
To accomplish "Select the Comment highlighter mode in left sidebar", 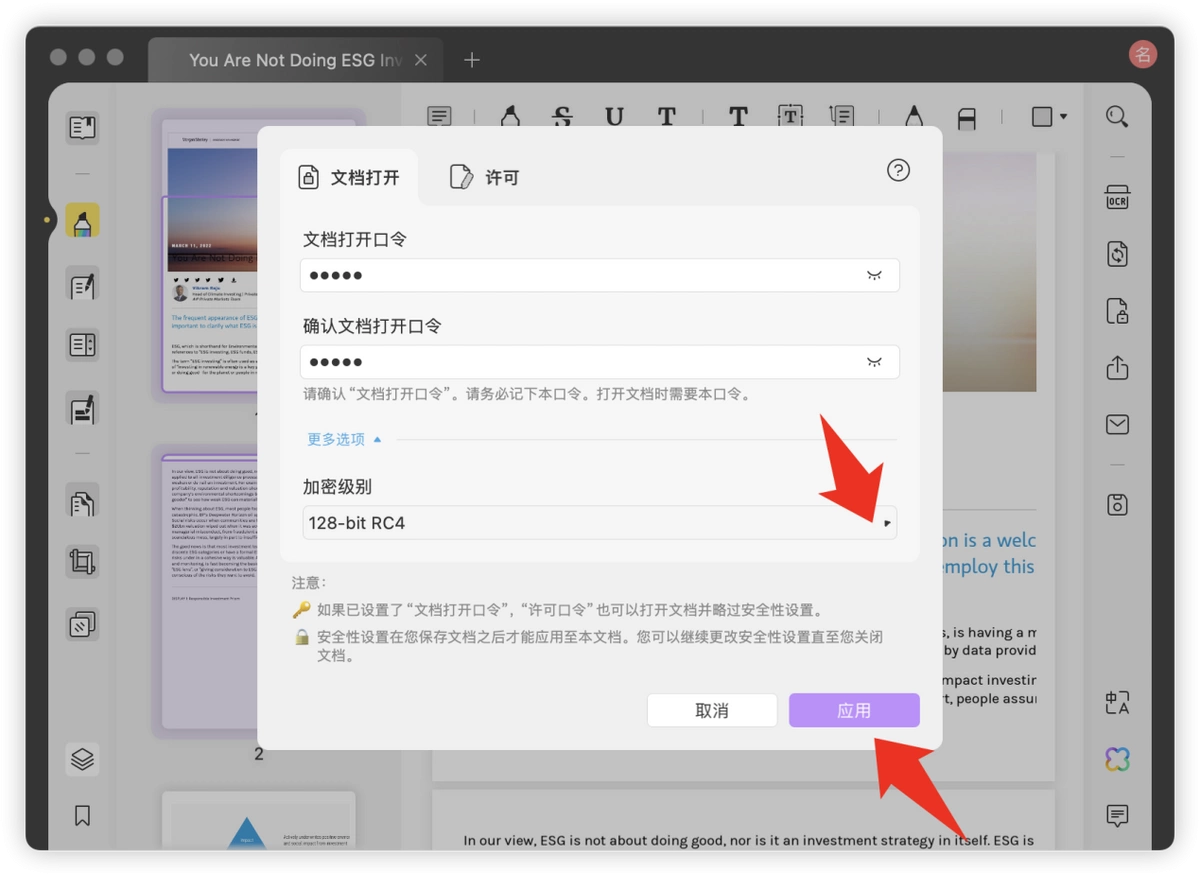I will tap(82, 221).
